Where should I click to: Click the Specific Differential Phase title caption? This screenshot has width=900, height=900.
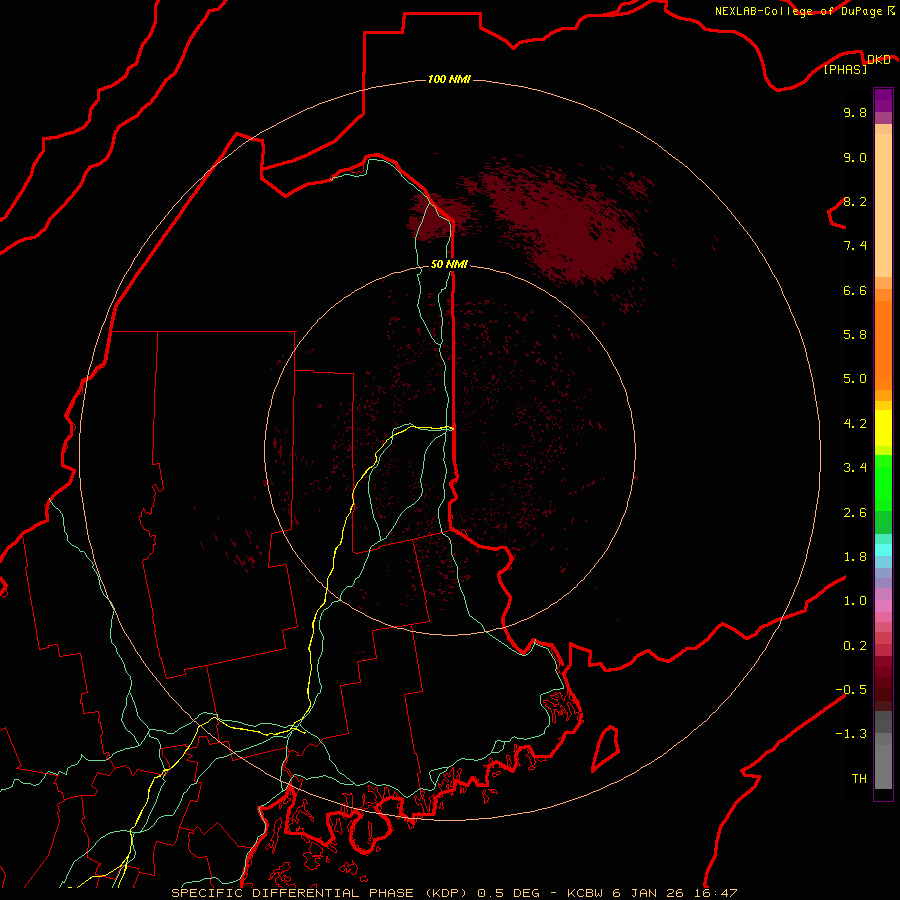pyautogui.click(x=454, y=893)
